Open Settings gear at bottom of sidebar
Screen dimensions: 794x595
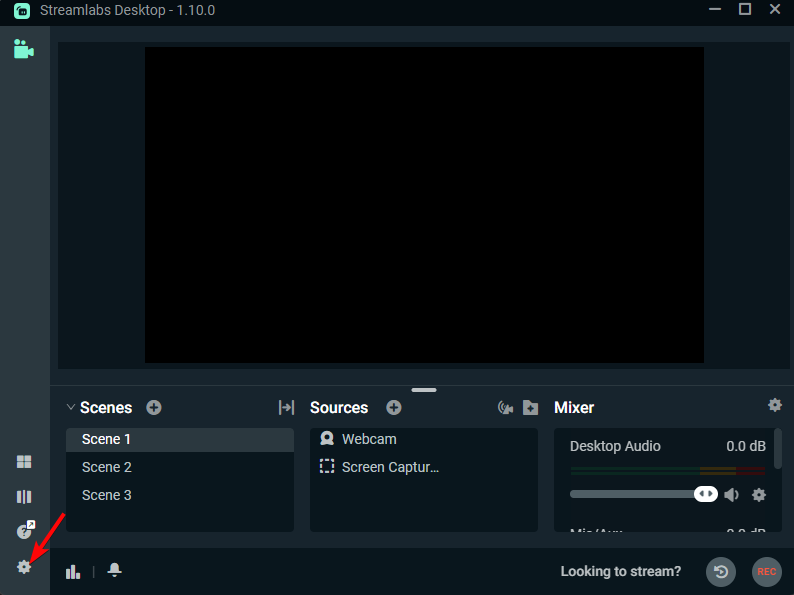(x=24, y=567)
